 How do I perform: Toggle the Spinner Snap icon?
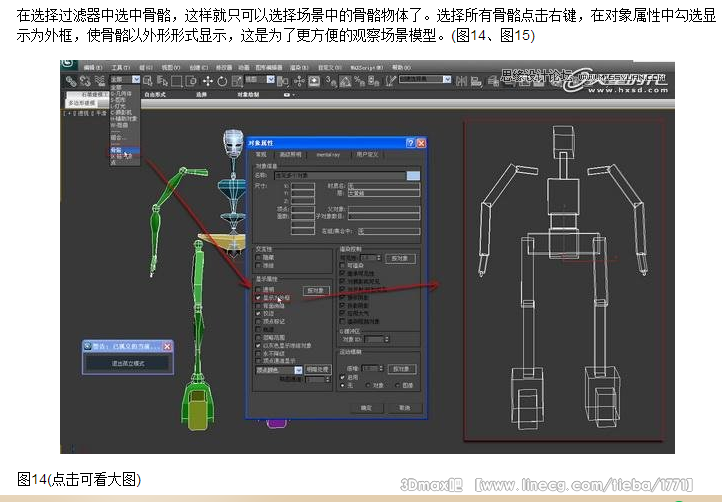[x=374, y=82]
